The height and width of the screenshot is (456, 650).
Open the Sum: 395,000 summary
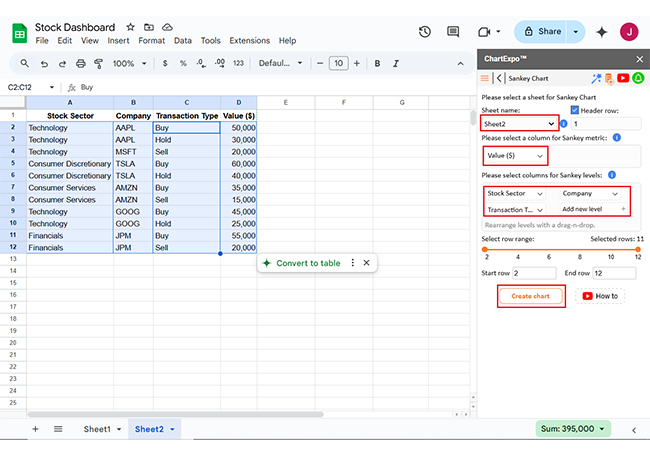573,429
